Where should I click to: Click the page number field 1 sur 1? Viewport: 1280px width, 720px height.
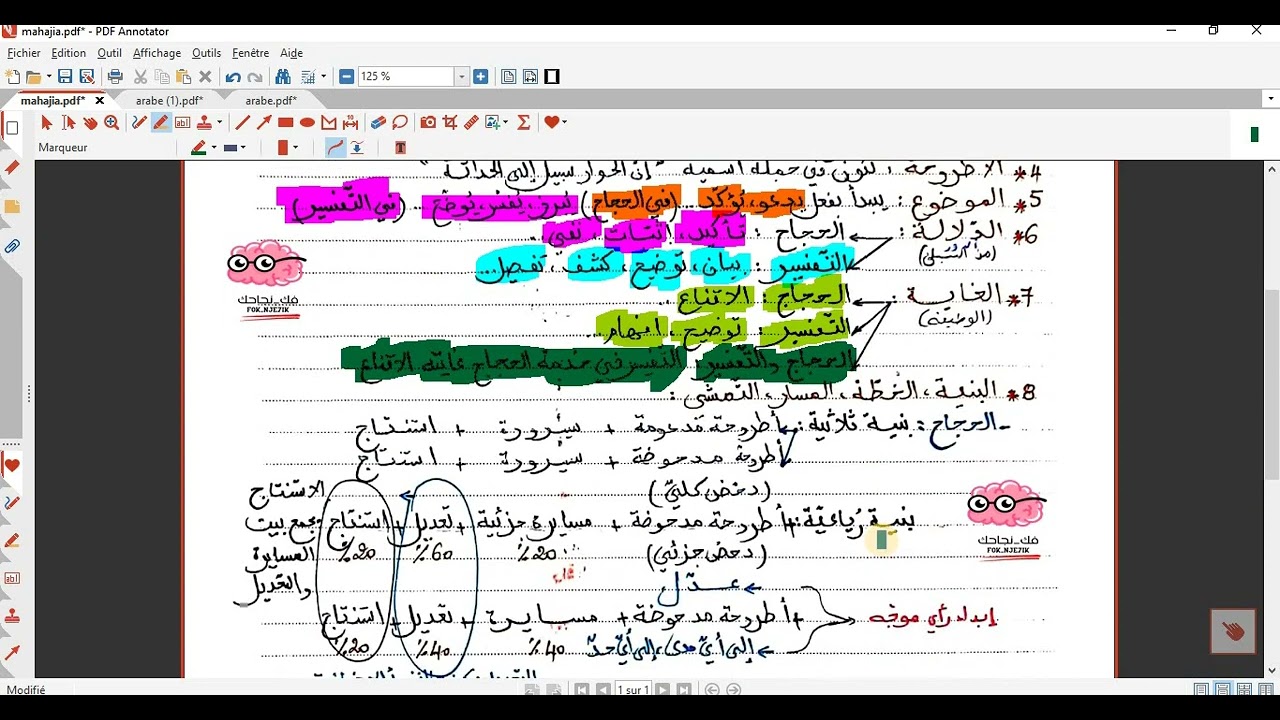(631, 690)
